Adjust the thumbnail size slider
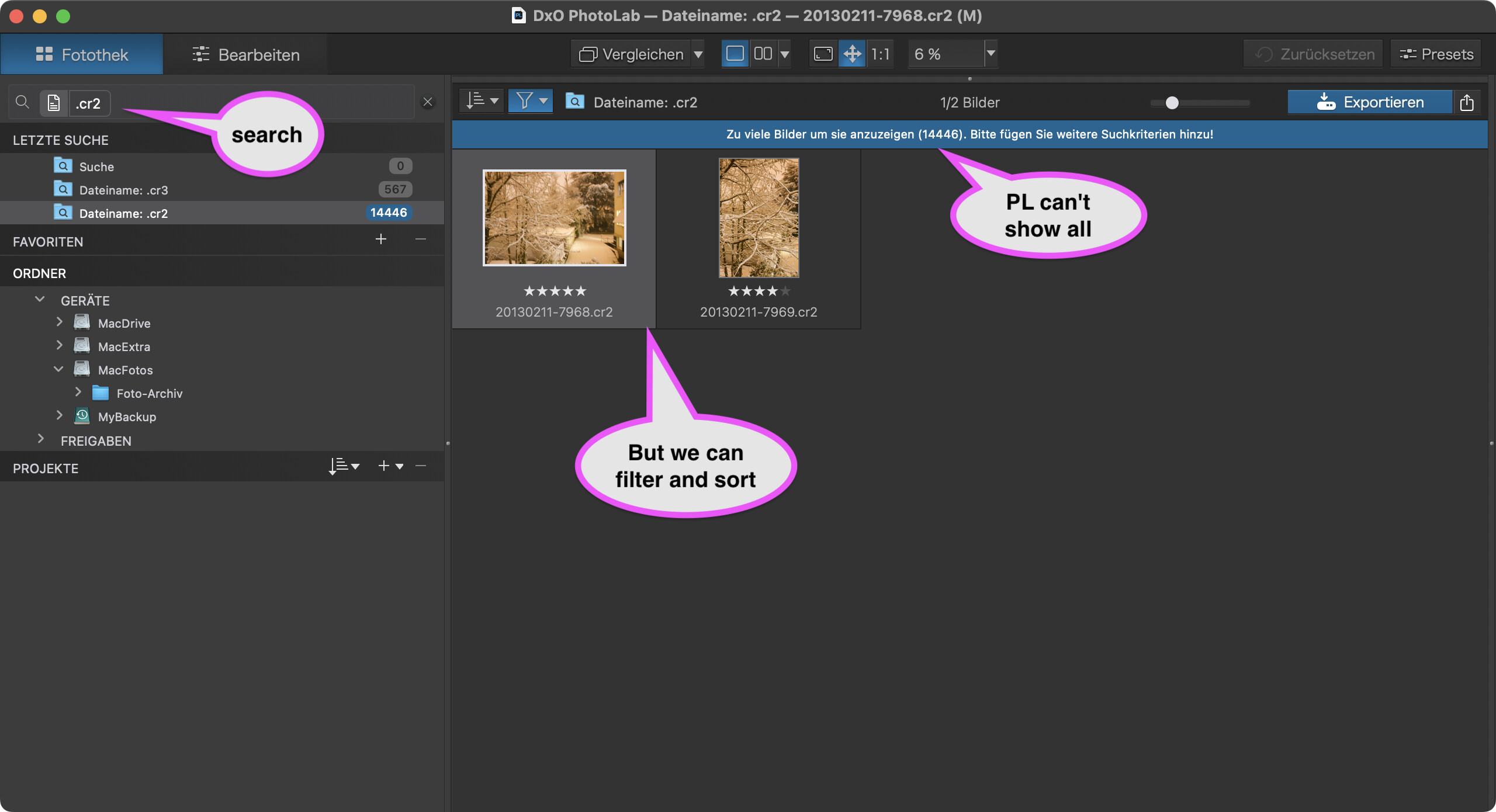 tap(1172, 103)
